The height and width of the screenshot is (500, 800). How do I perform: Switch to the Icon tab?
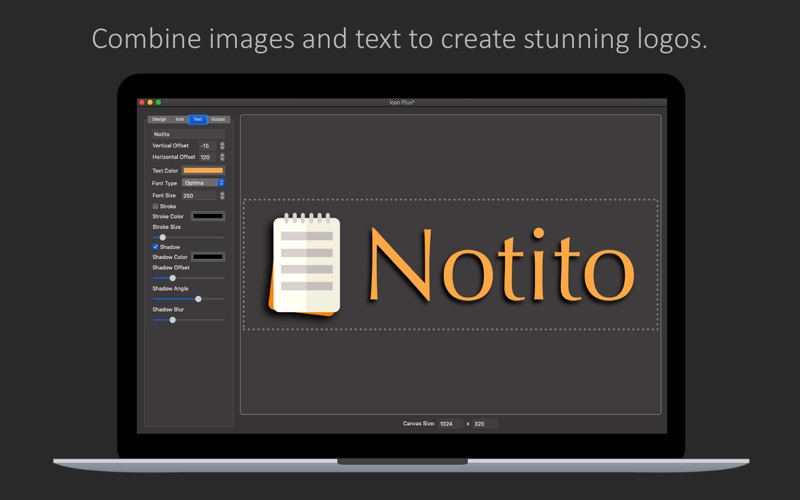[180, 119]
